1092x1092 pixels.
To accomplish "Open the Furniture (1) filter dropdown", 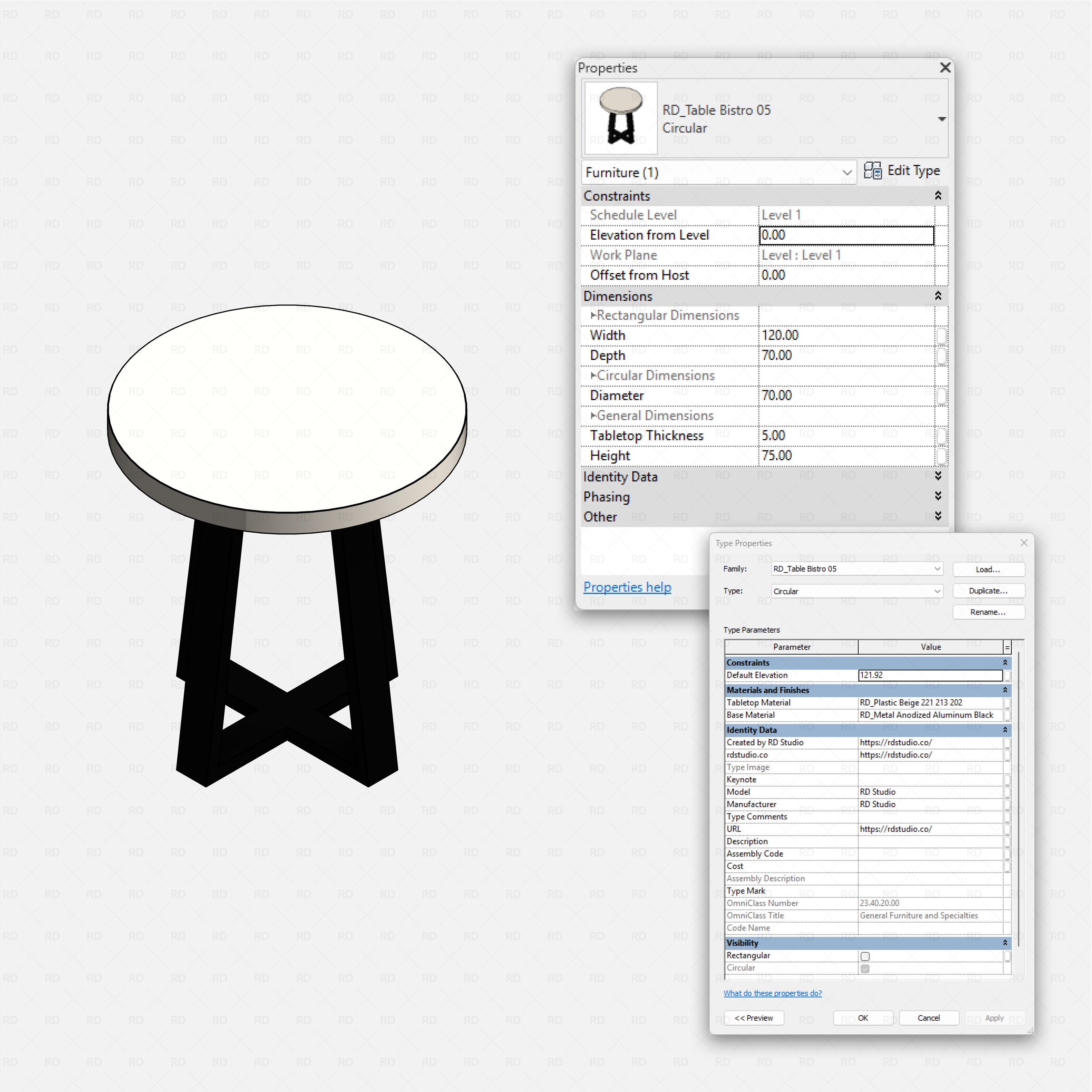I will click(x=719, y=172).
